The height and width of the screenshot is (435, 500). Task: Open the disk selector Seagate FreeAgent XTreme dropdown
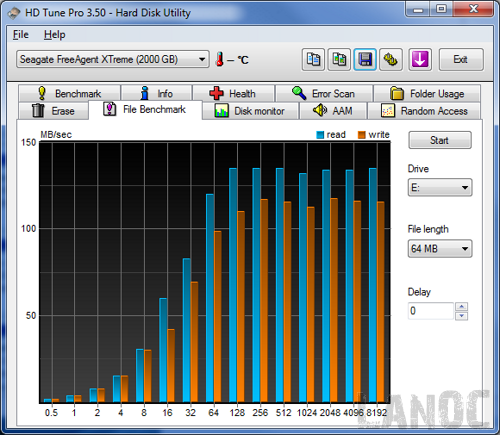(x=113, y=59)
